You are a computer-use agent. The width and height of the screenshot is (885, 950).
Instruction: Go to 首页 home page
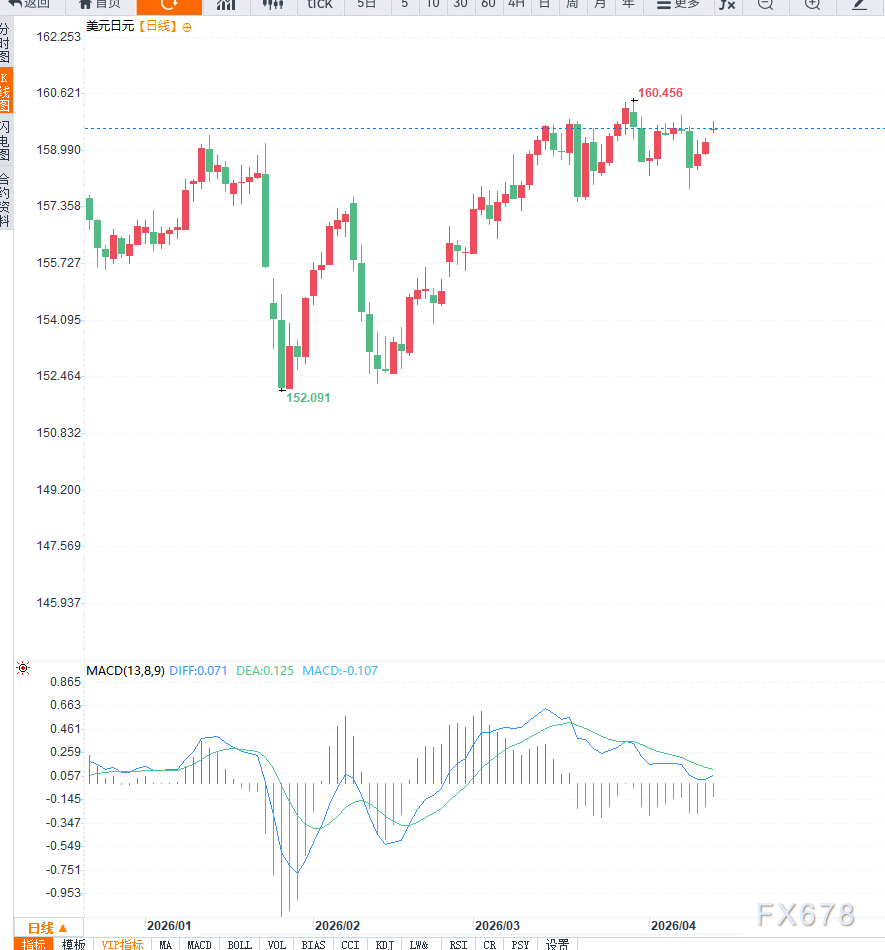pyautogui.click(x=100, y=5)
